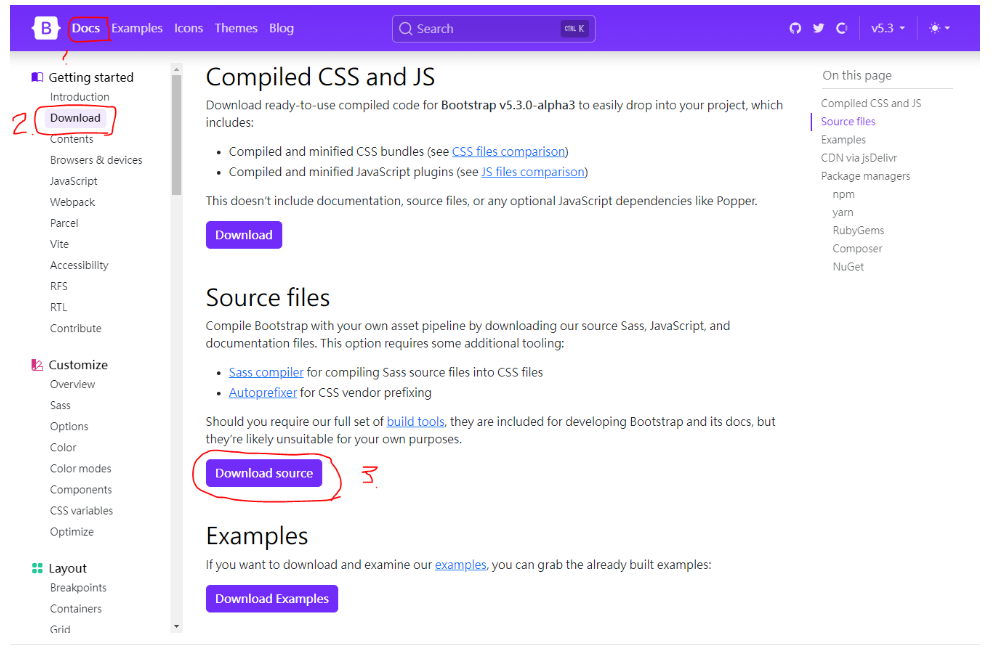Click the Search docs field

click(x=493, y=29)
